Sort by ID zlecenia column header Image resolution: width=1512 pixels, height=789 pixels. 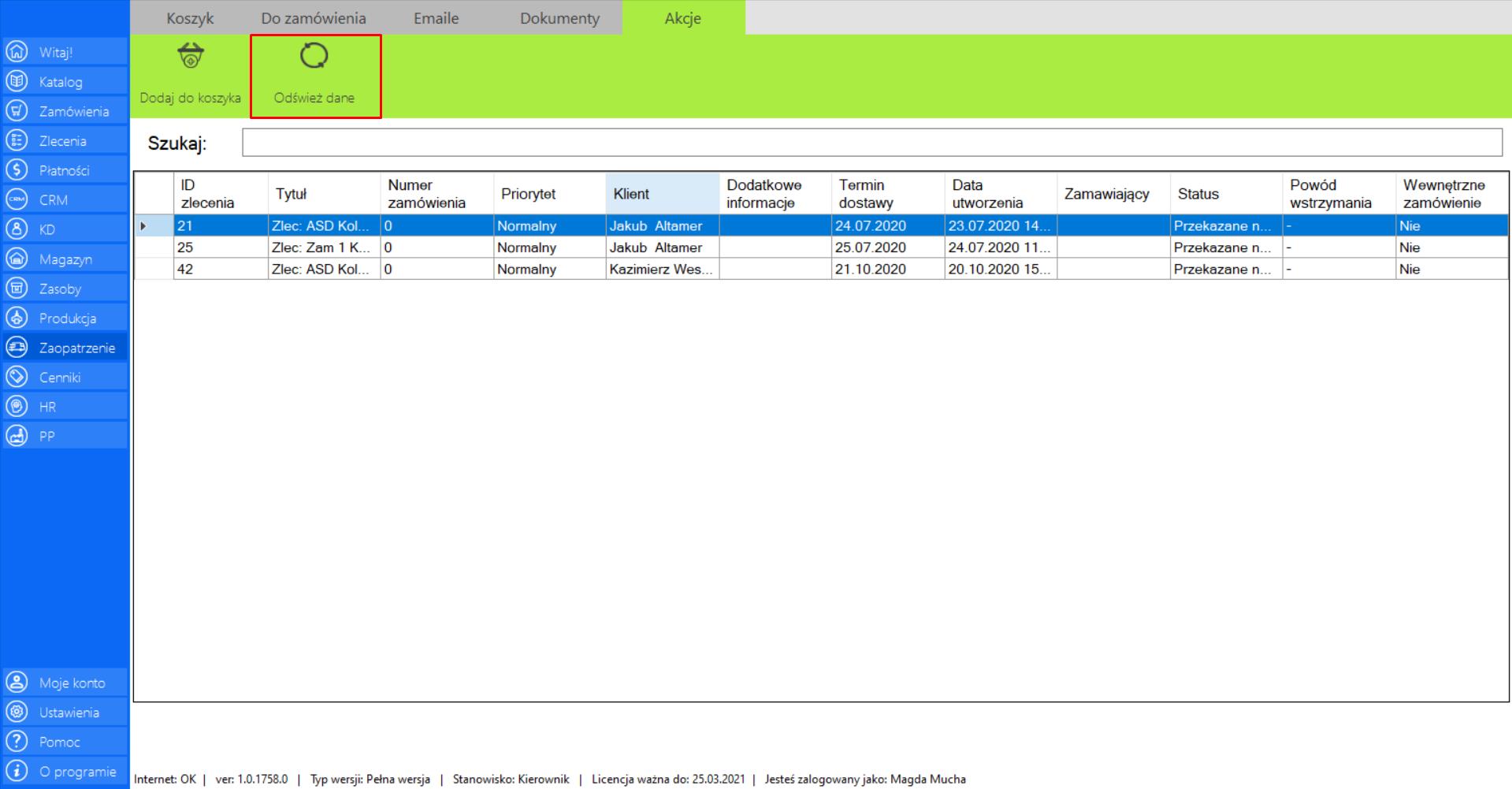click(x=221, y=194)
